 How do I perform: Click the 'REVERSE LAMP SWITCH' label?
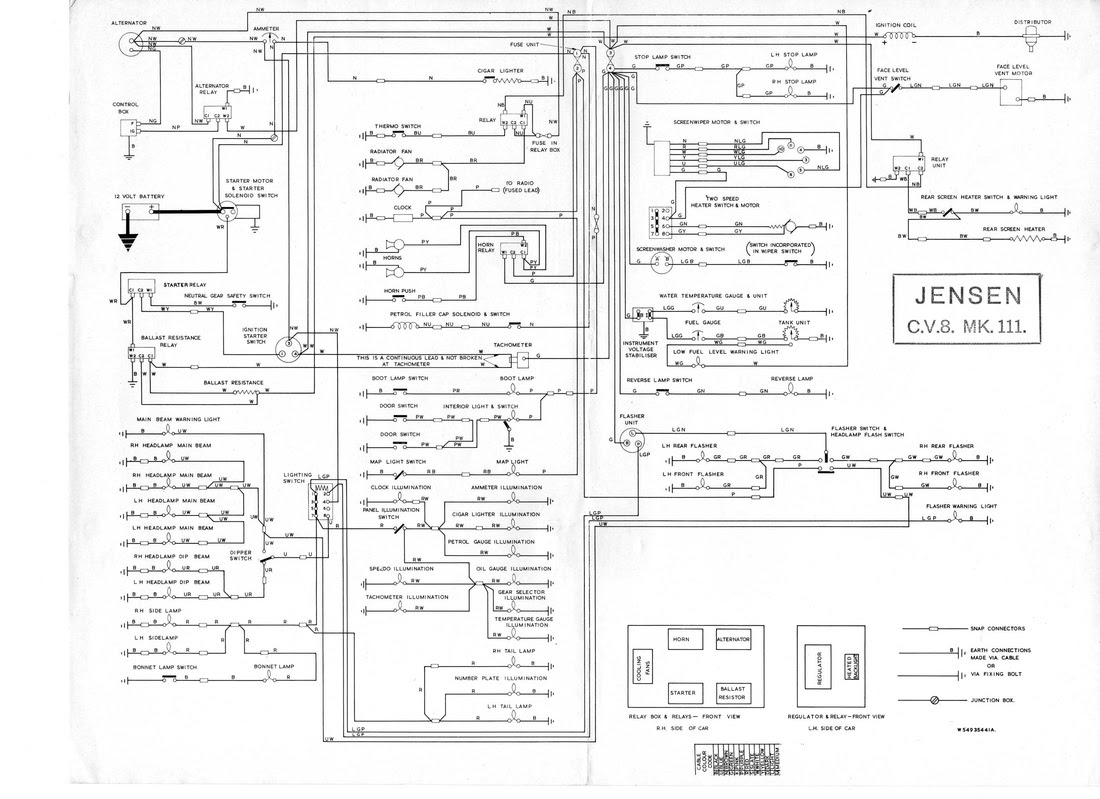[659, 380]
